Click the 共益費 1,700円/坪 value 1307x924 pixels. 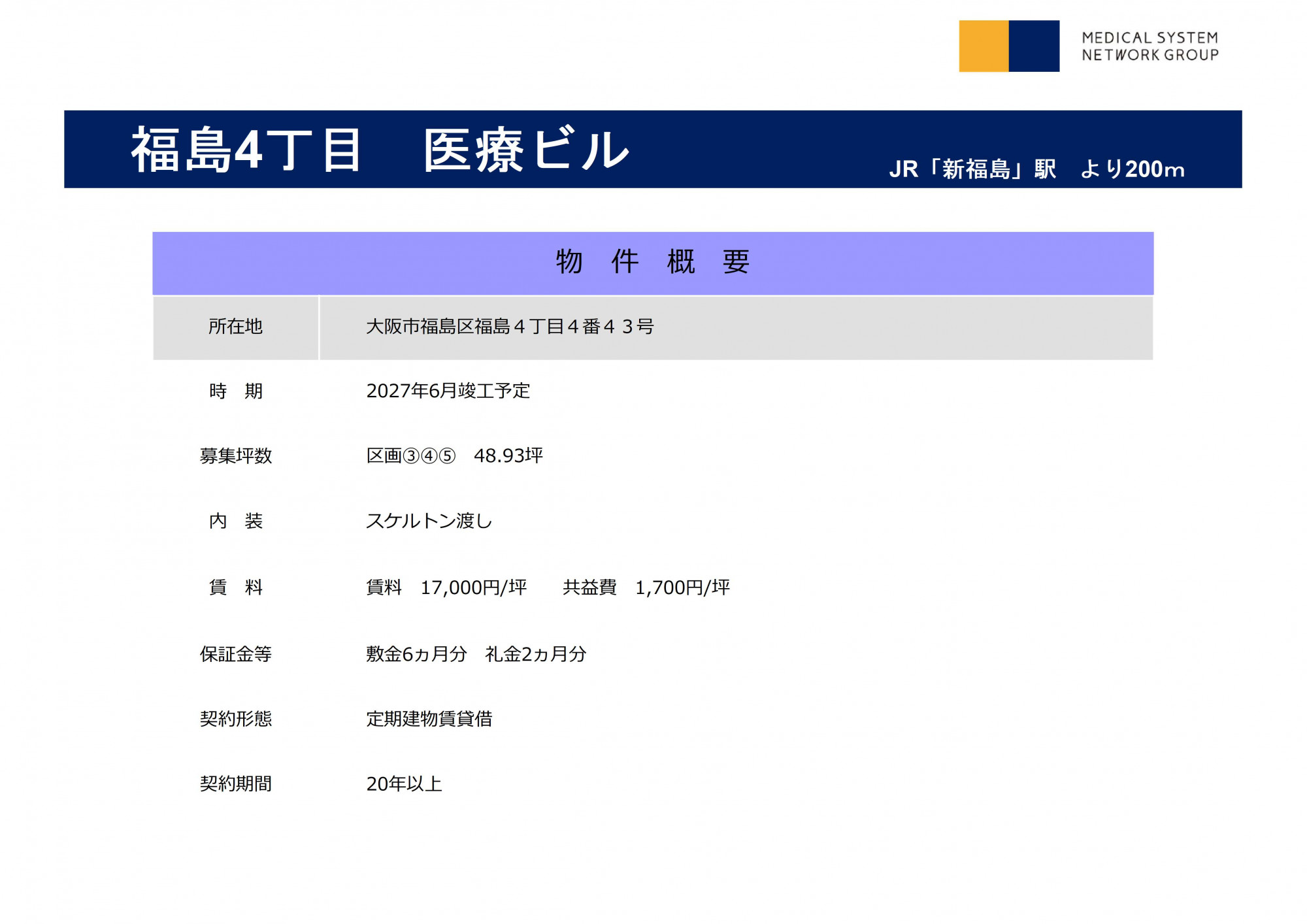pyautogui.click(x=646, y=587)
